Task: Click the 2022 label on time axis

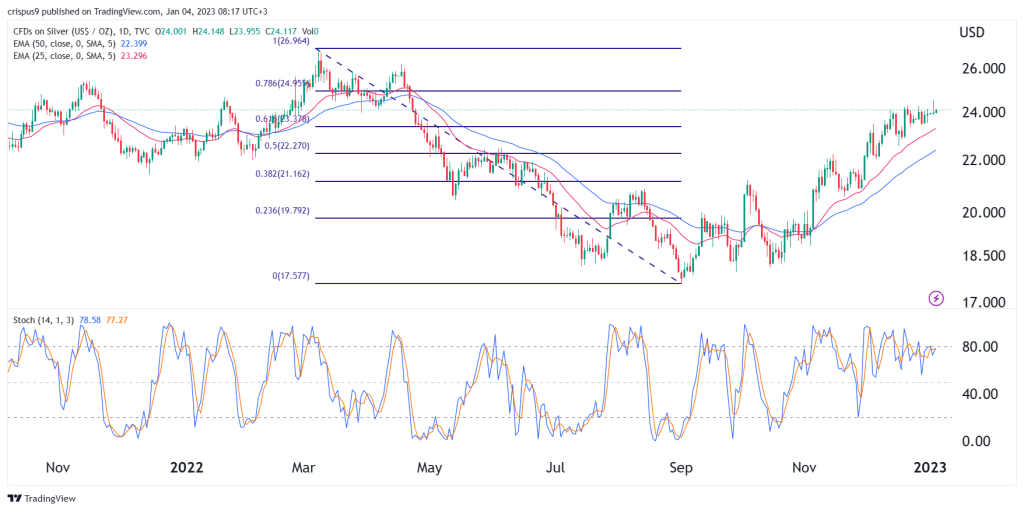Action: (186, 468)
